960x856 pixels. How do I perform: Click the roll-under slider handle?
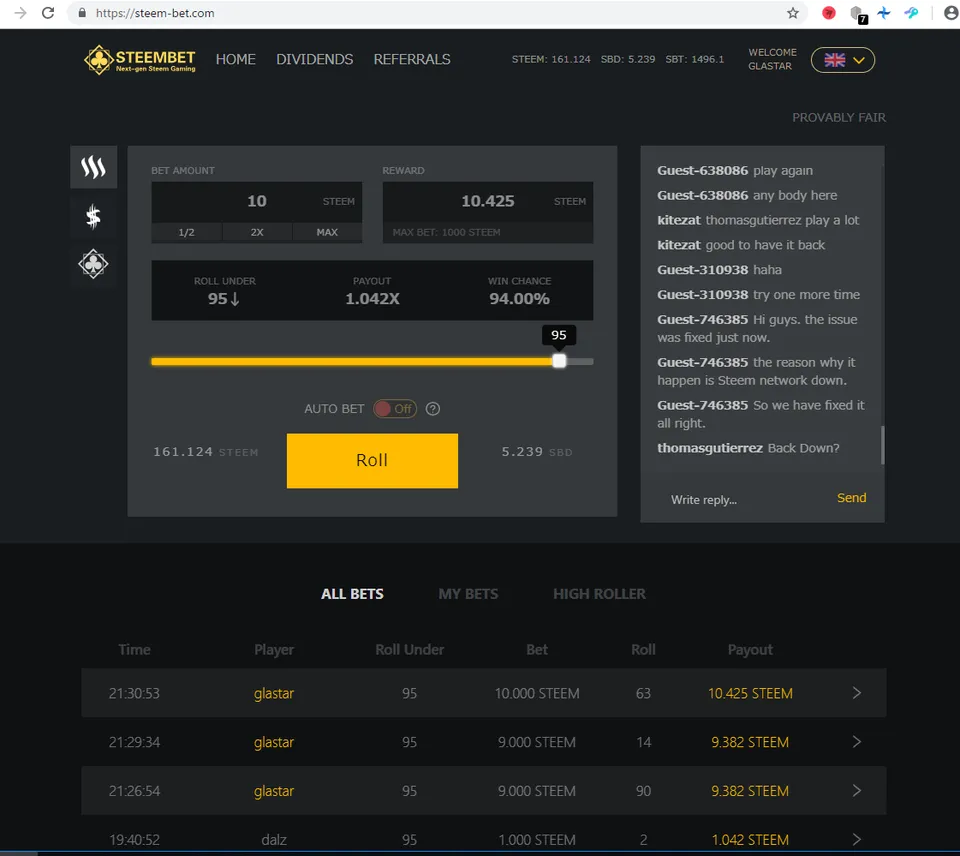click(559, 361)
